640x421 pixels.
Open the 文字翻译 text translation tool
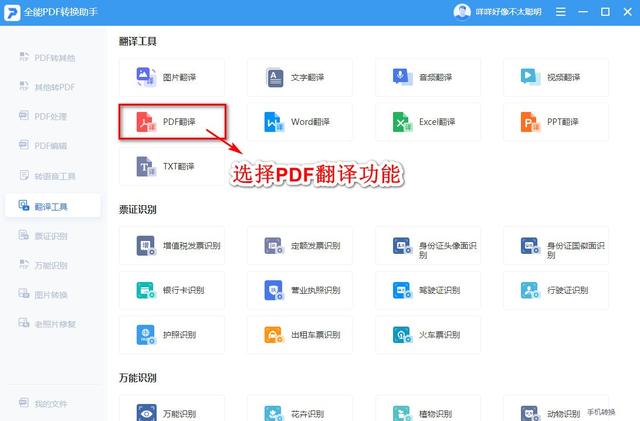tap(300, 78)
